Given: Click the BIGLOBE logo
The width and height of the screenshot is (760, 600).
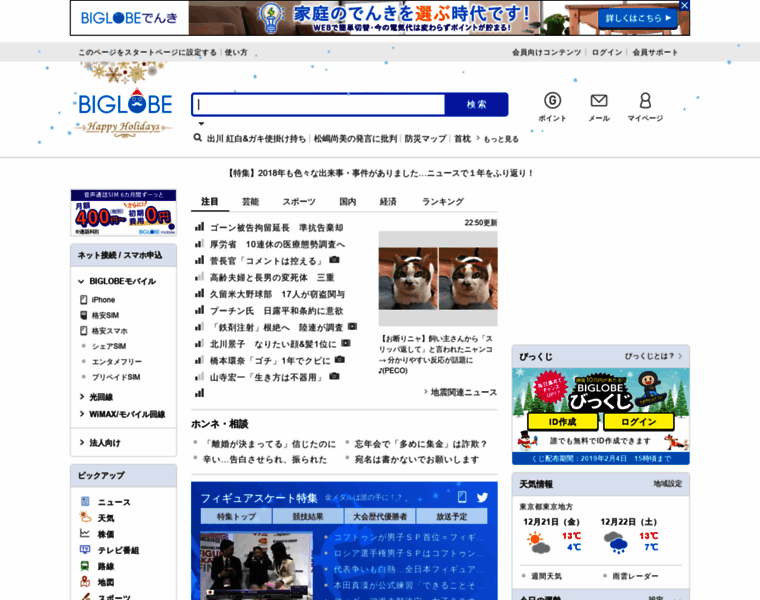Looking at the screenshot, I should click(x=125, y=103).
